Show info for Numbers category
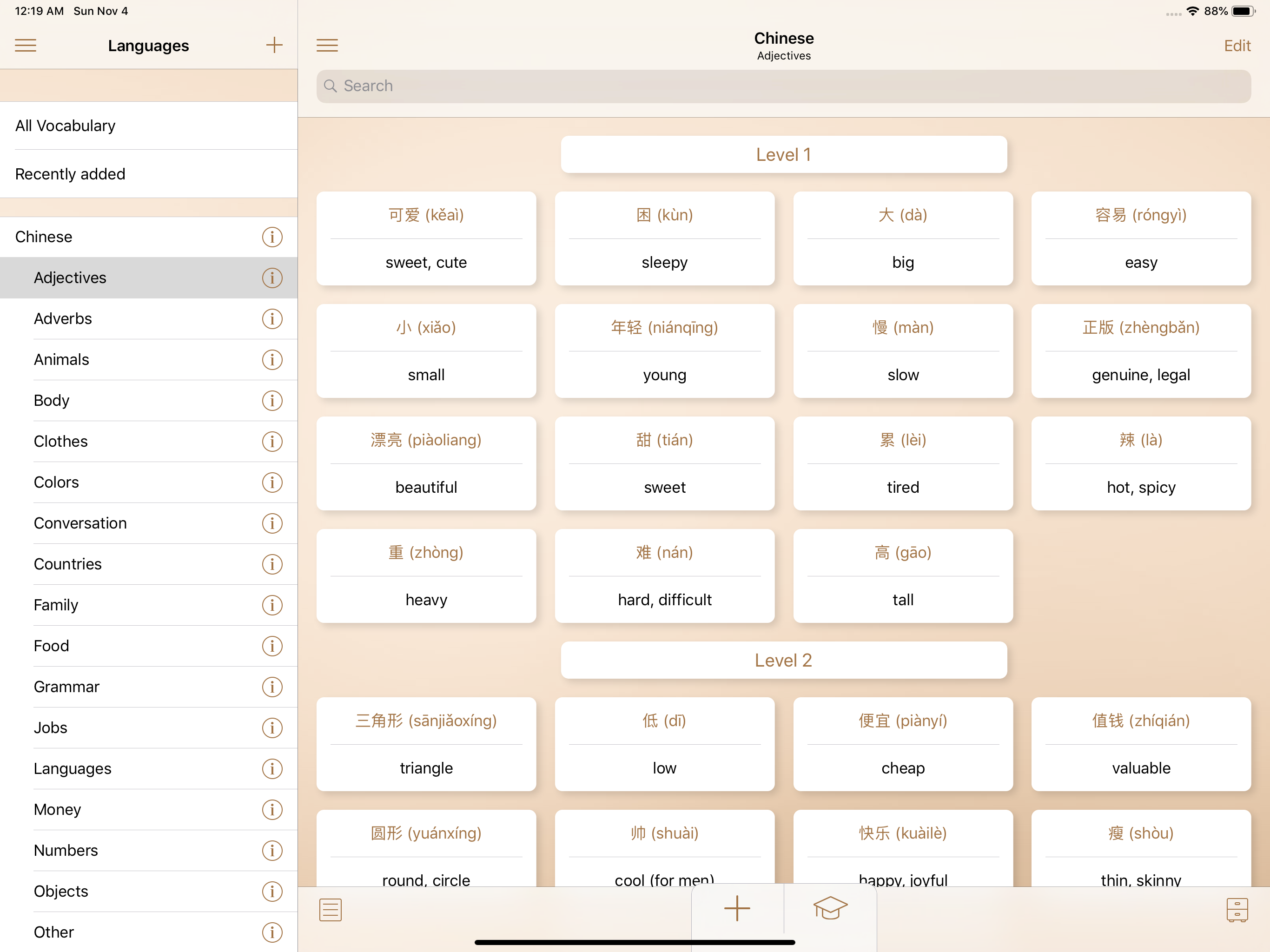The image size is (1270, 952). tap(272, 850)
